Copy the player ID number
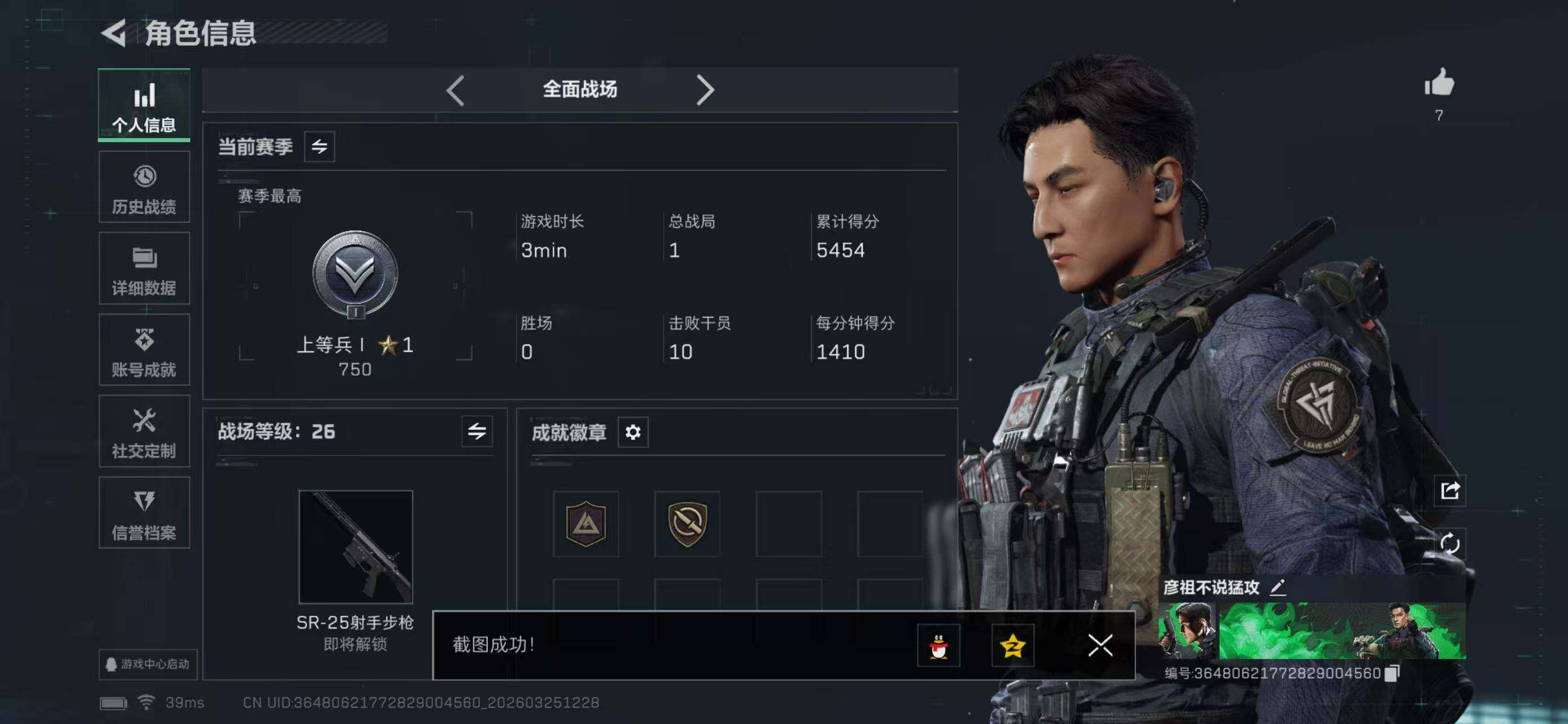This screenshot has height=724, width=1568. [1392, 673]
